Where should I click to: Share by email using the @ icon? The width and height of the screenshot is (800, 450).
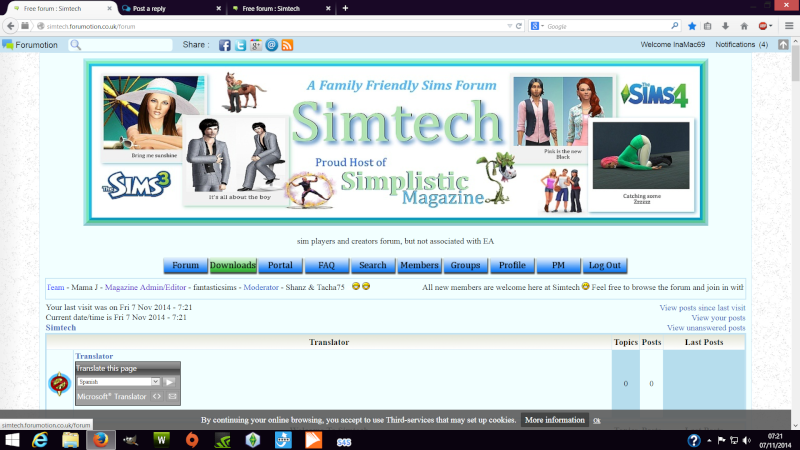click(272, 45)
